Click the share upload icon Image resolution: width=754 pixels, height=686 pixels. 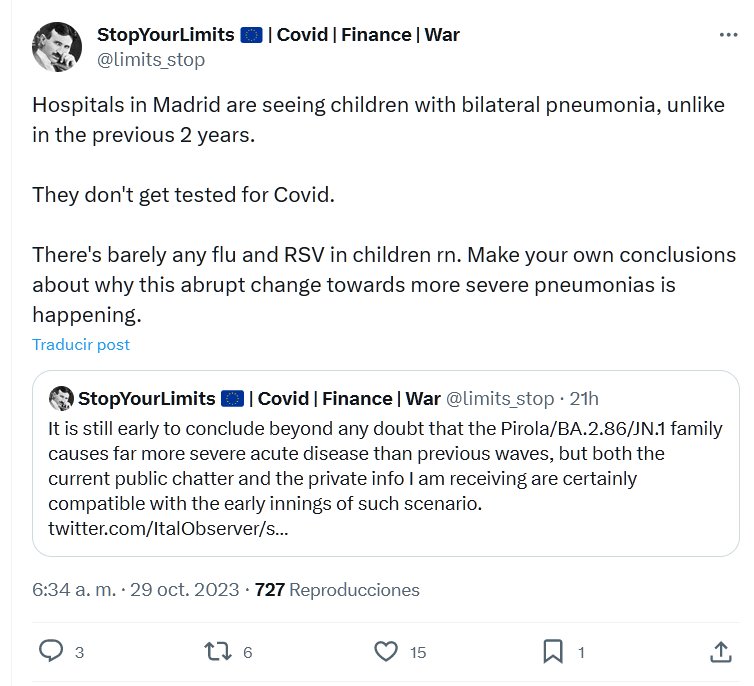pos(720,651)
